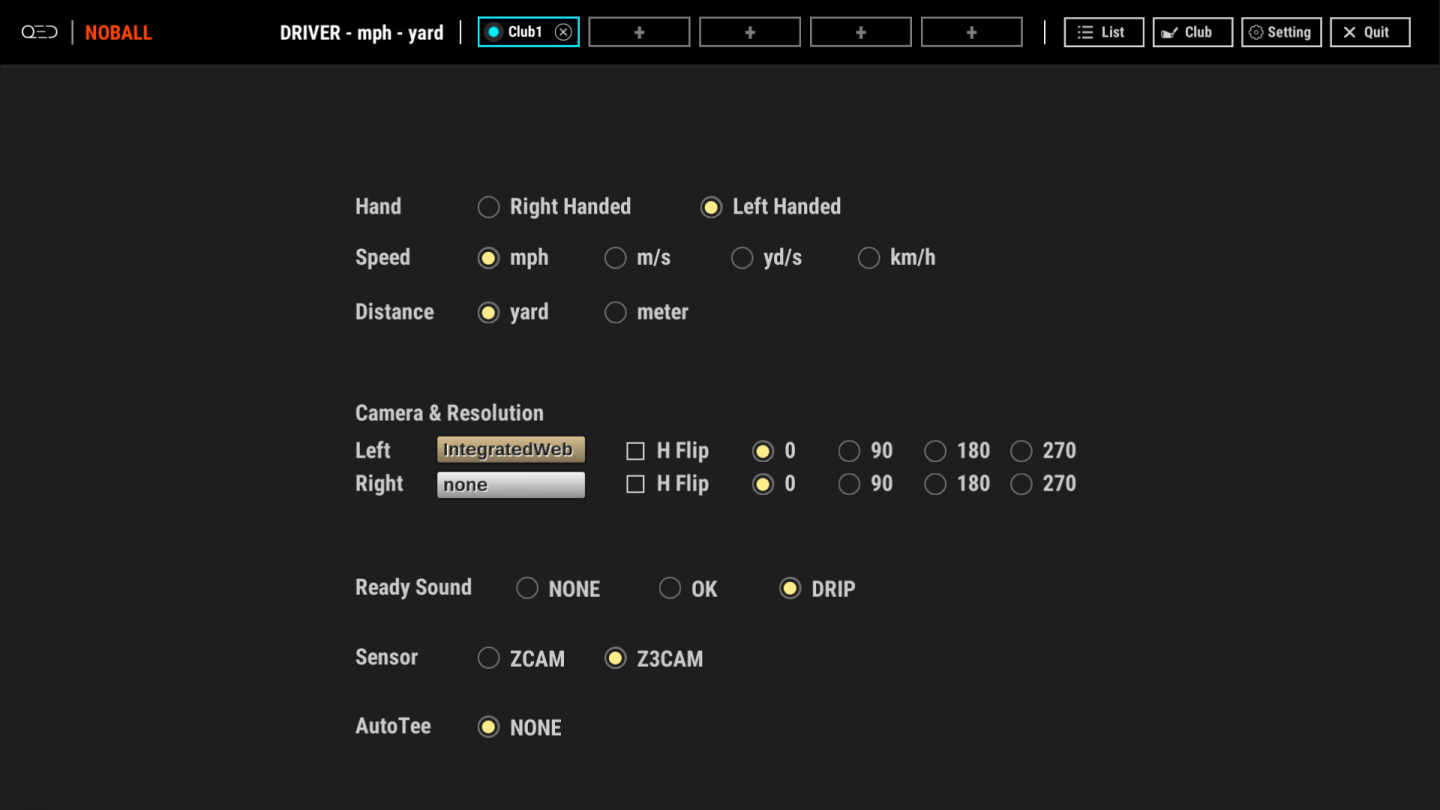Click the NOBALL logo
Viewport: 1440px width, 810px height.
click(118, 32)
